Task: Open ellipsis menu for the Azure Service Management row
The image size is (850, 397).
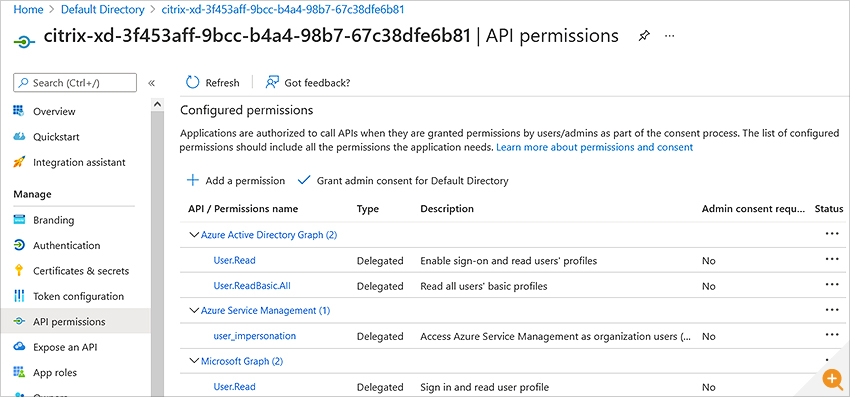Action: pyautogui.click(x=832, y=310)
